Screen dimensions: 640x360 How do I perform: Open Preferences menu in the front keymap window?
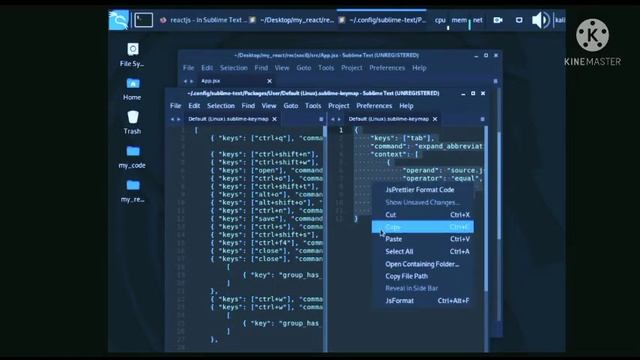[x=374, y=106]
